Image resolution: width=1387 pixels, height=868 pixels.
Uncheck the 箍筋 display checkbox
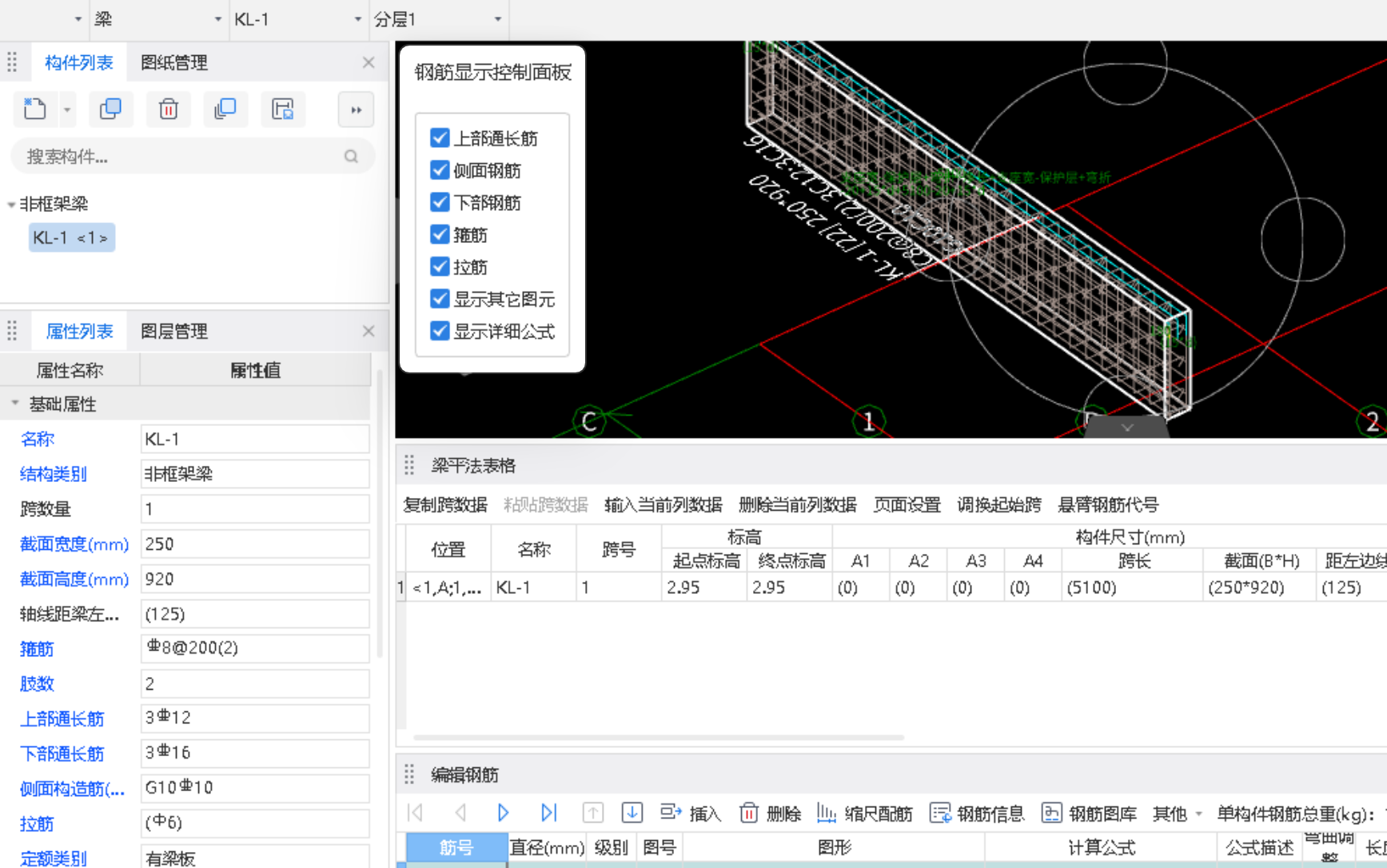(440, 234)
